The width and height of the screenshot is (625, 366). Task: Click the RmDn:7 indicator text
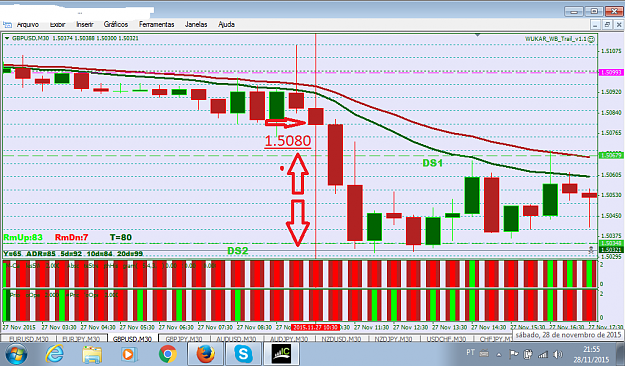[x=71, y=238]
